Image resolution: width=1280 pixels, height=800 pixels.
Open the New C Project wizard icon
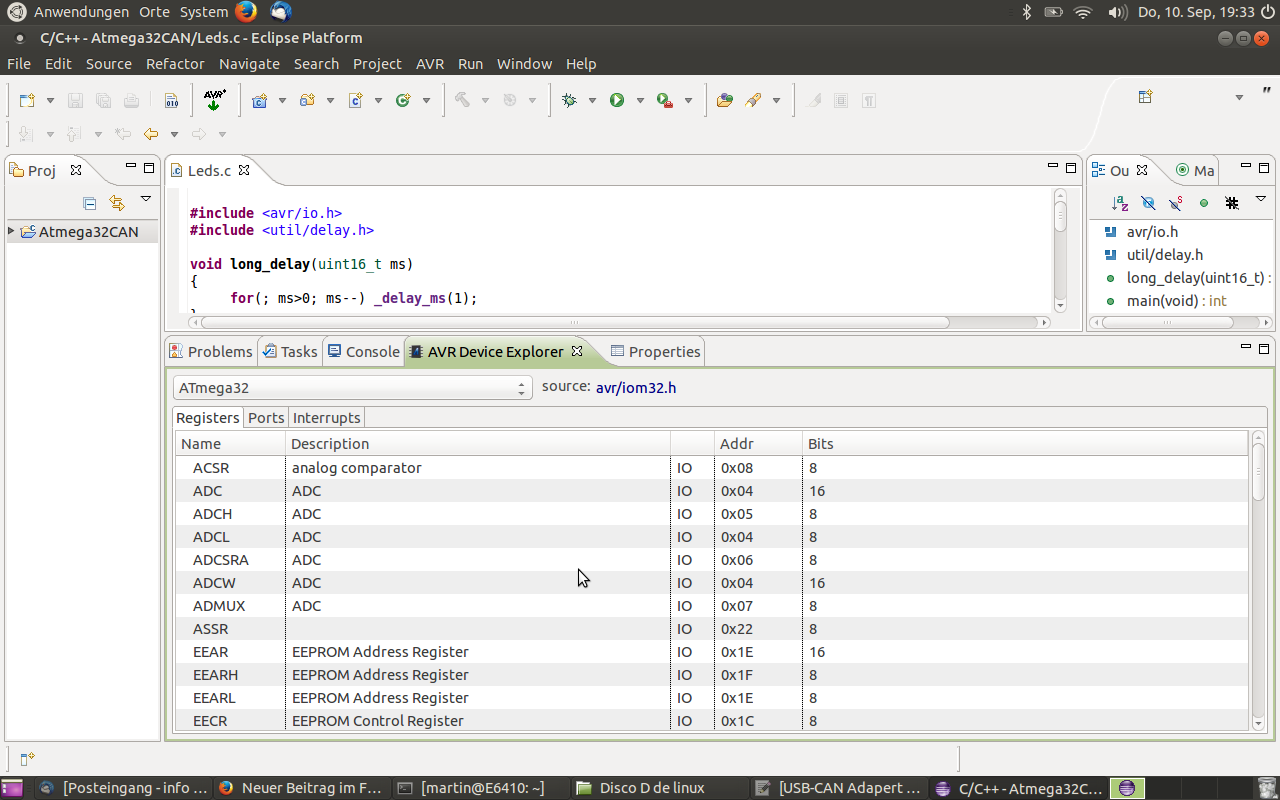tap(260, 100)
